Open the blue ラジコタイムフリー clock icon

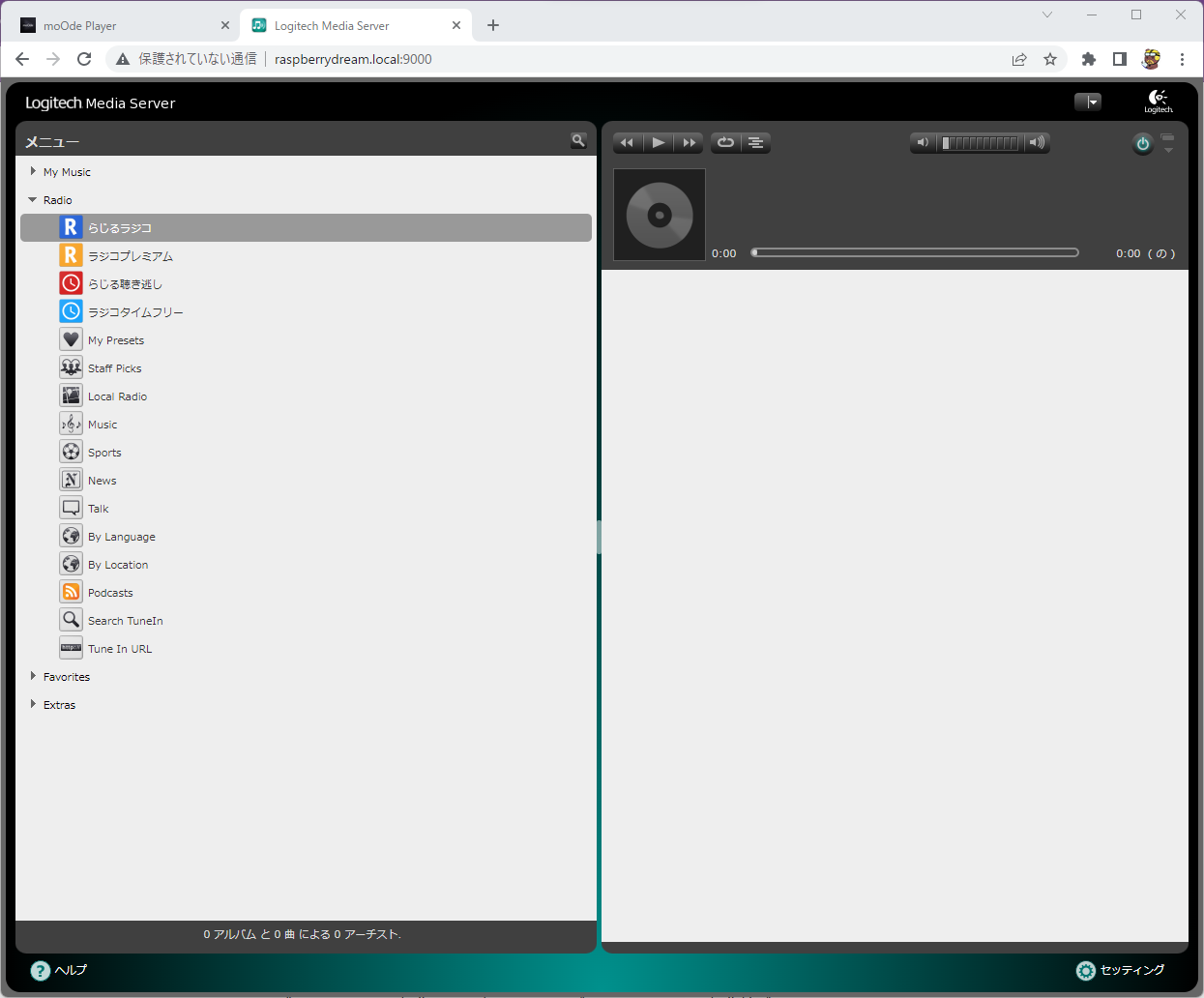pos(71,311)
